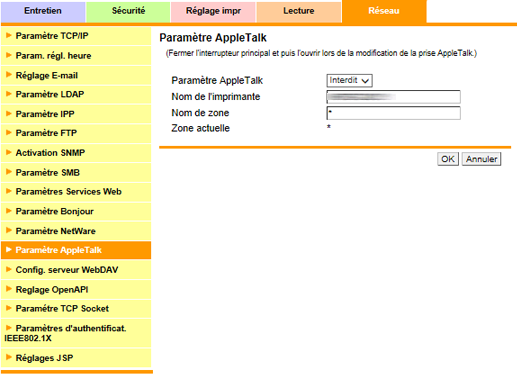Open the Sécurité tab
Screen dimensions: 517x392
[128, 11]
